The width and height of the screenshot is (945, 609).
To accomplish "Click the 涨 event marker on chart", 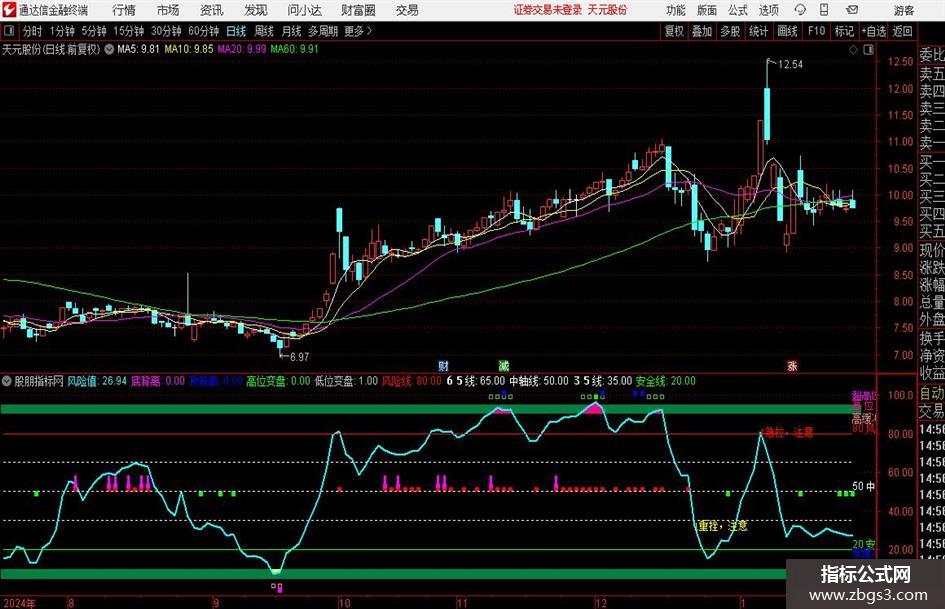I will point(792,365).
